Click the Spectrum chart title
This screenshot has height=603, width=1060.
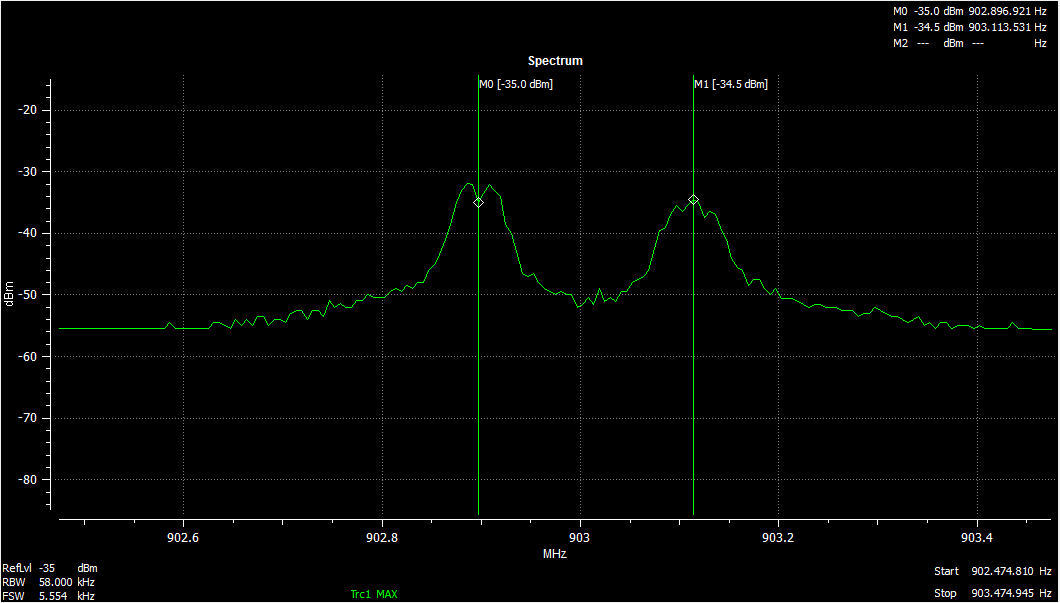click(555, 61)
